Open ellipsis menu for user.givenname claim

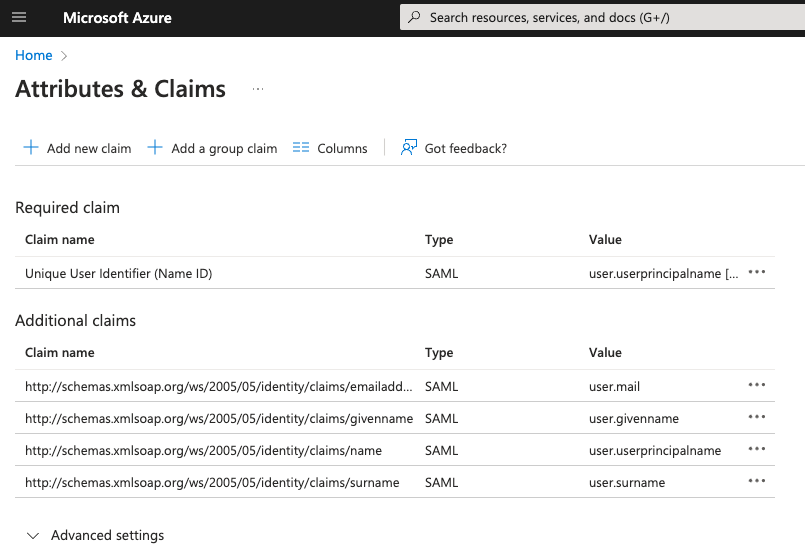pyautogui.click(x=757, y=417)
